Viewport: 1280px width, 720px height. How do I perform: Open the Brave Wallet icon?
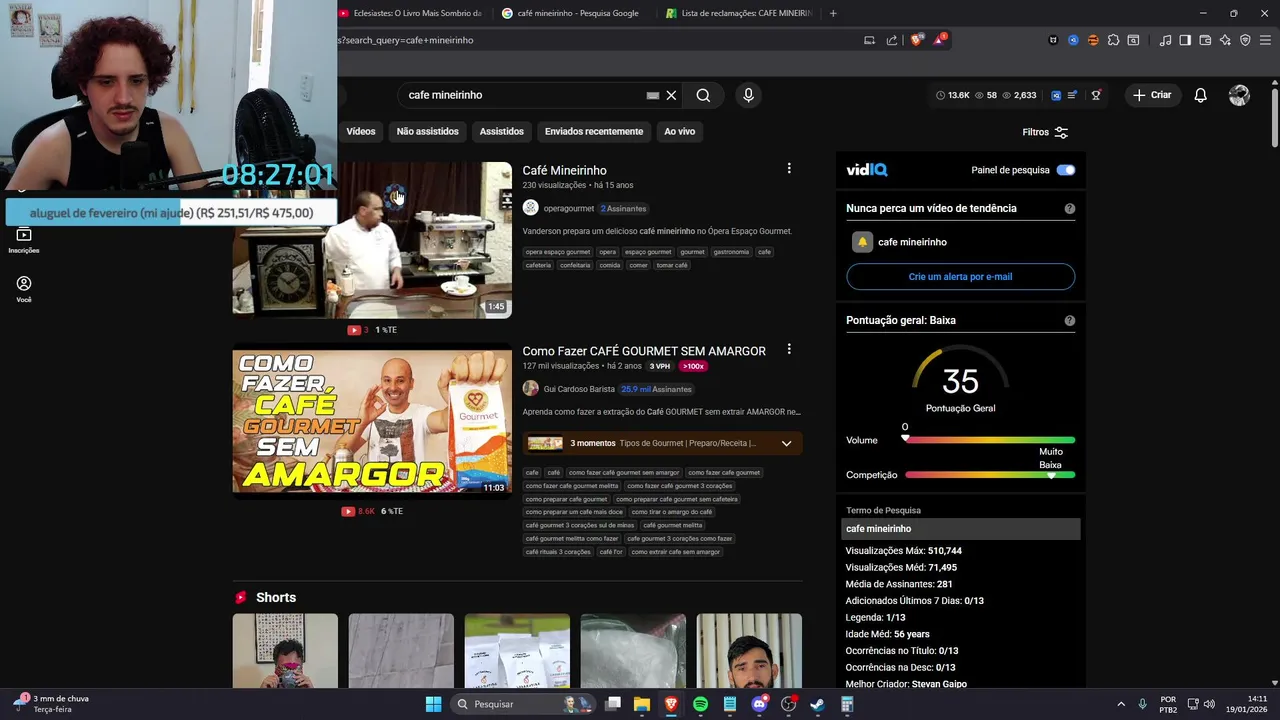pyautogui.click(x=1205, y=40)
